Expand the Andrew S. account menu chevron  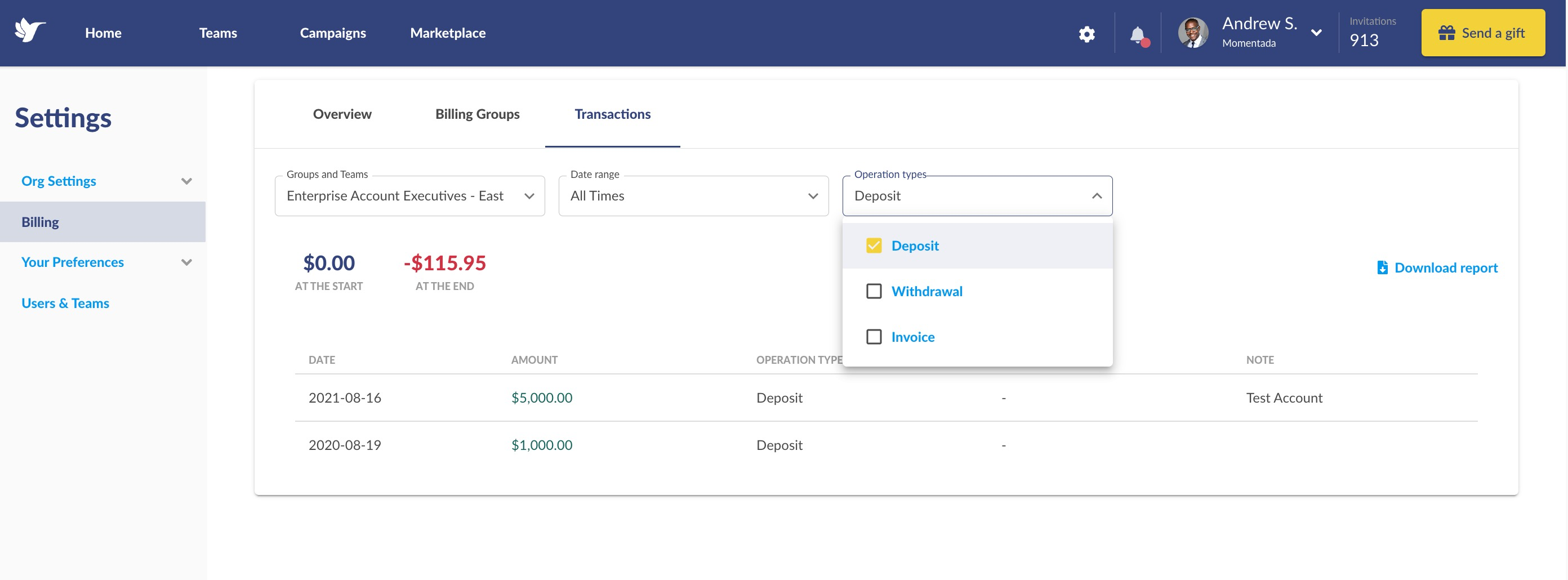[1316, 33]
